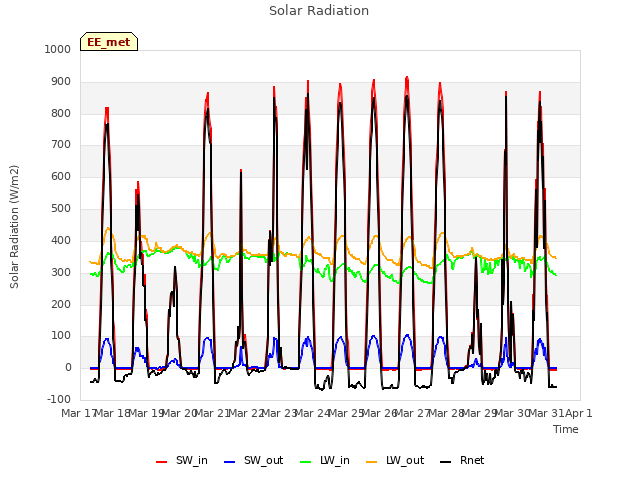
Task: Toggle the LW_out legend entry
Action: pyautogui.click(x=395, y=460)
